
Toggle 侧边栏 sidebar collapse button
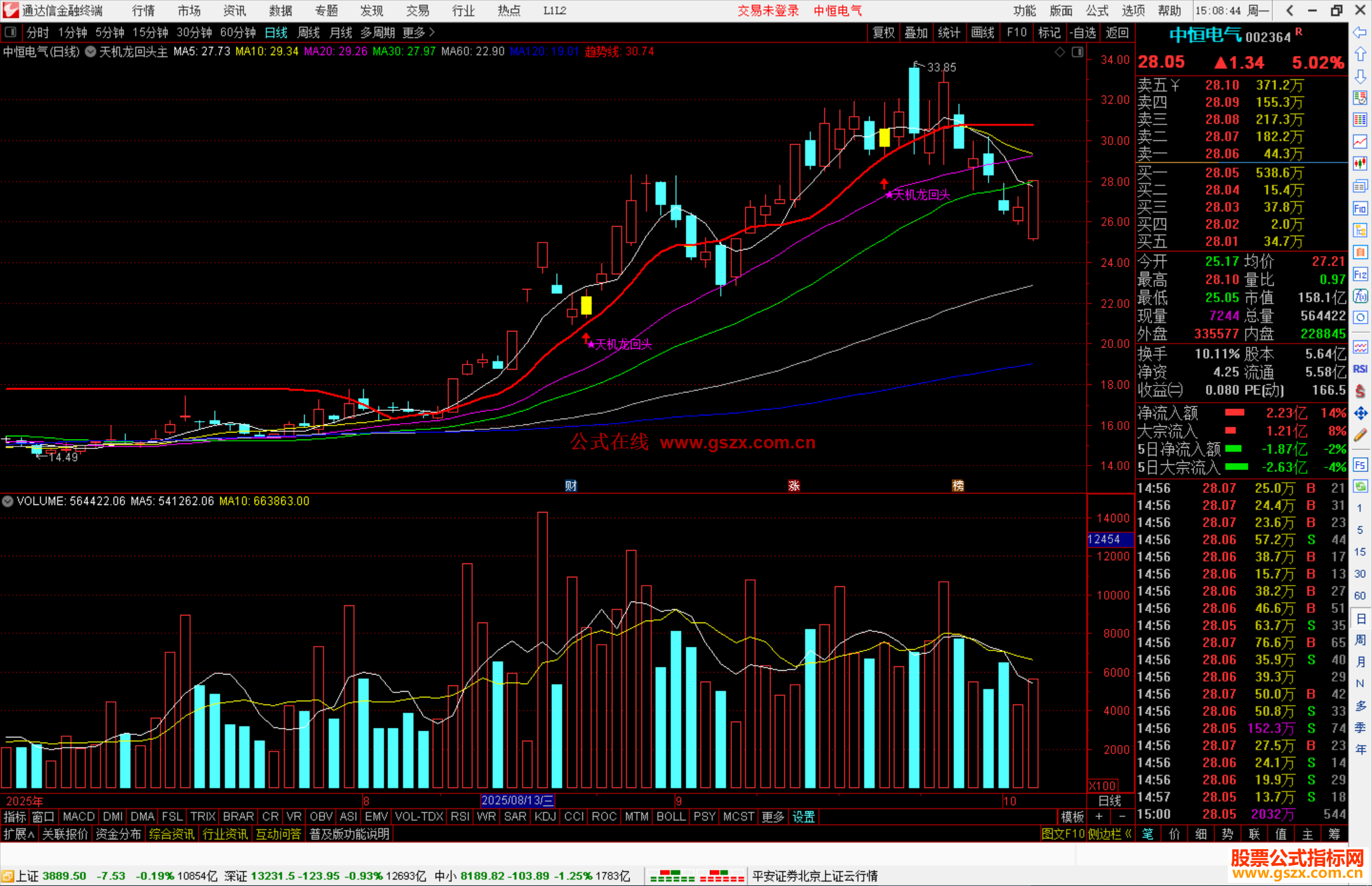click(x=1109, y=834)
